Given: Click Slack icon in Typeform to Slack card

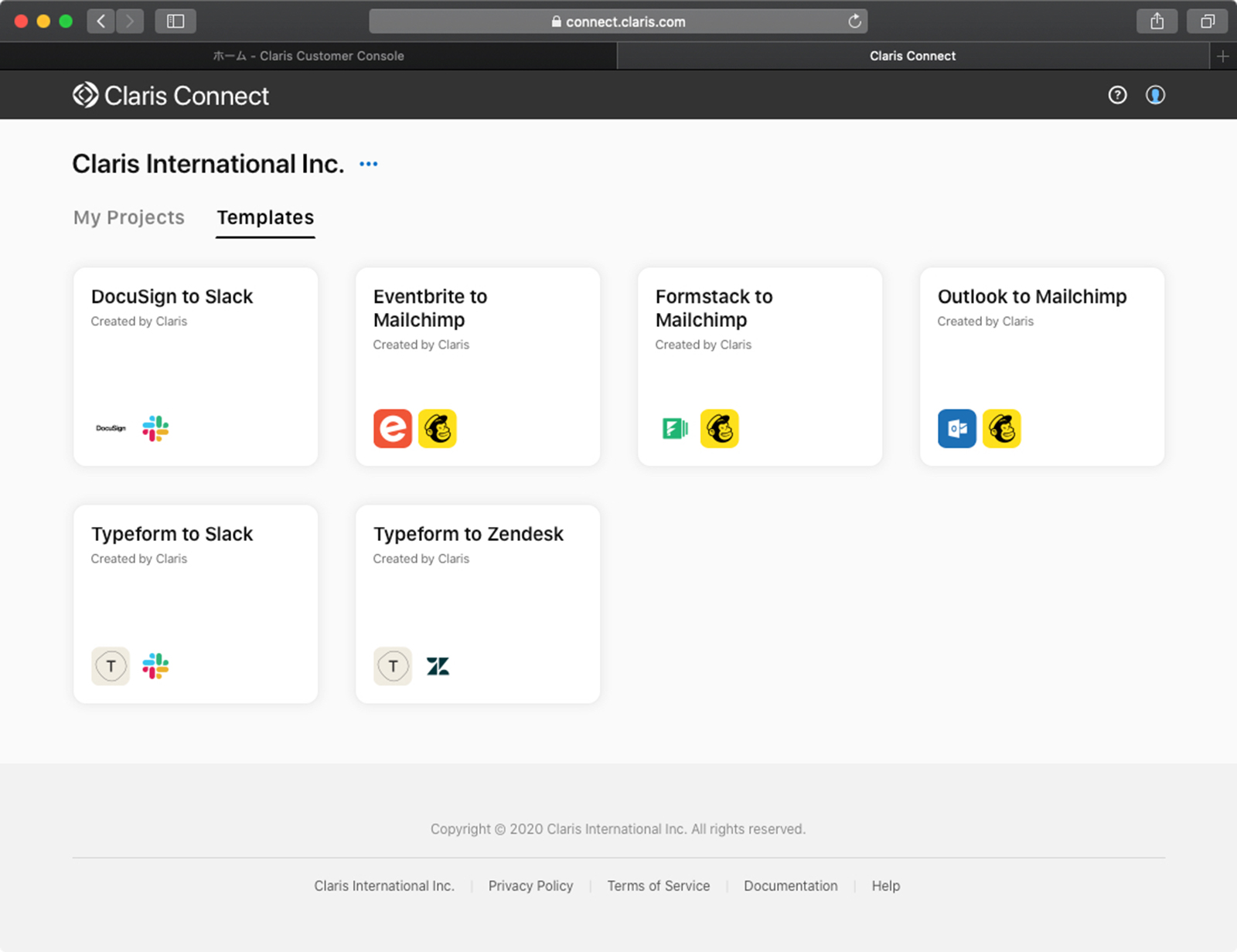Looking at the screenshot, I should click(x=155, y=666).
